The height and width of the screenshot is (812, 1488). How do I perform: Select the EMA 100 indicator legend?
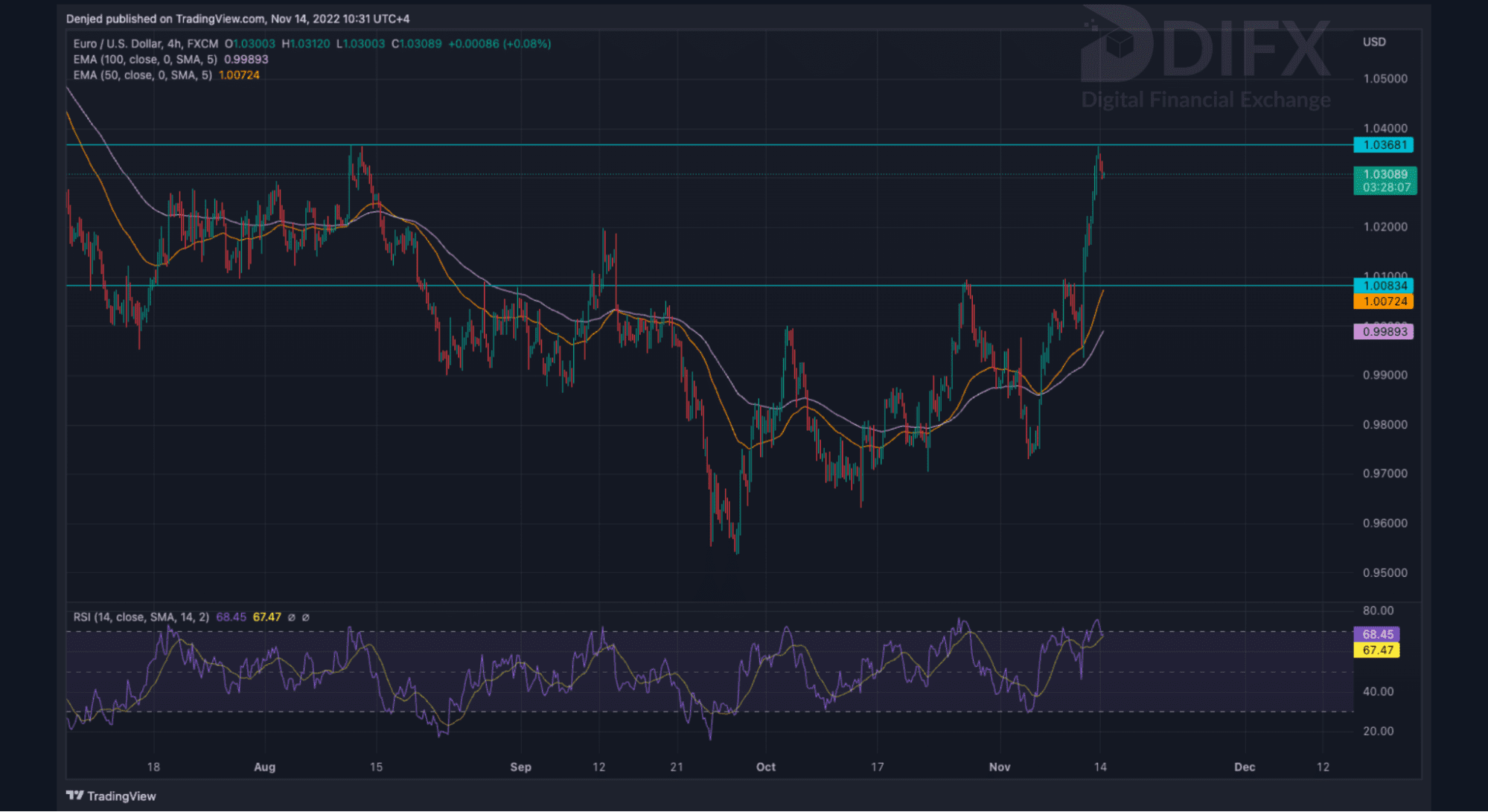coord(144,60)
